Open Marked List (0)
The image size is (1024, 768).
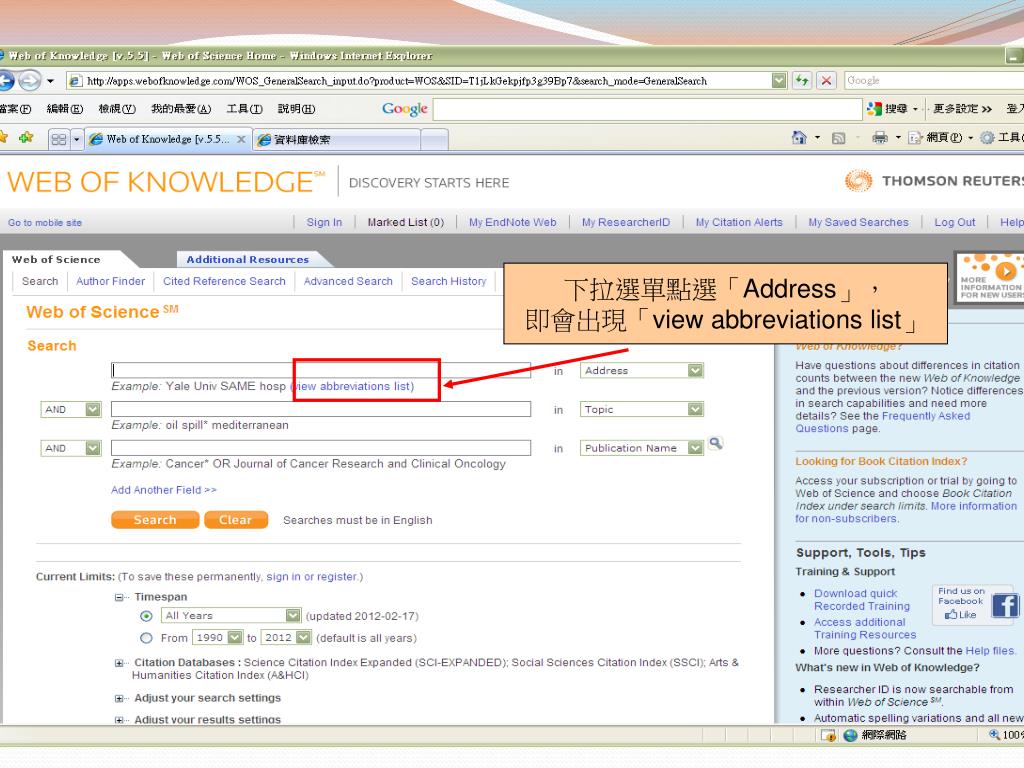[x=406, y=223]
